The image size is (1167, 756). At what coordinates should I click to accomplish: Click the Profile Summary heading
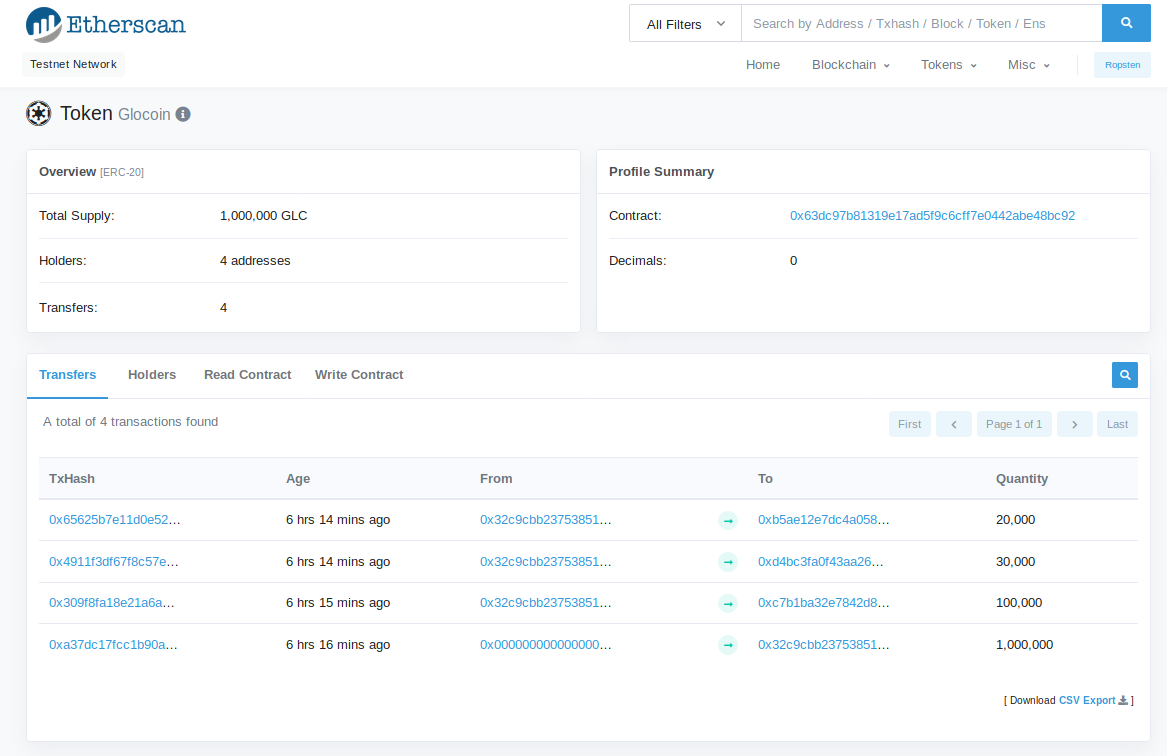click(661, 172)
